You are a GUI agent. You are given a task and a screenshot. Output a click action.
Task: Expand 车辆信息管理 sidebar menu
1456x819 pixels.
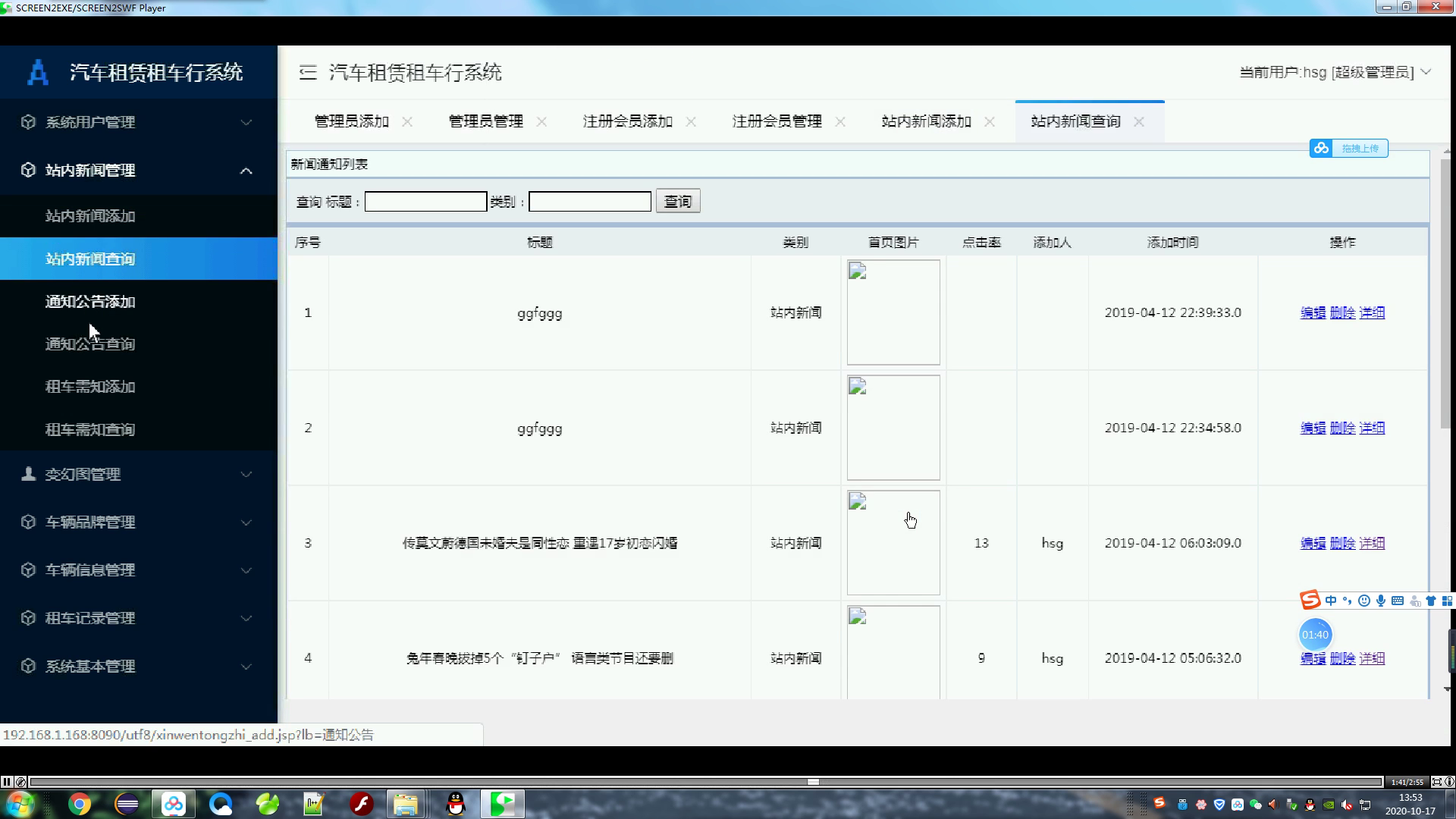tap(139, 570)
